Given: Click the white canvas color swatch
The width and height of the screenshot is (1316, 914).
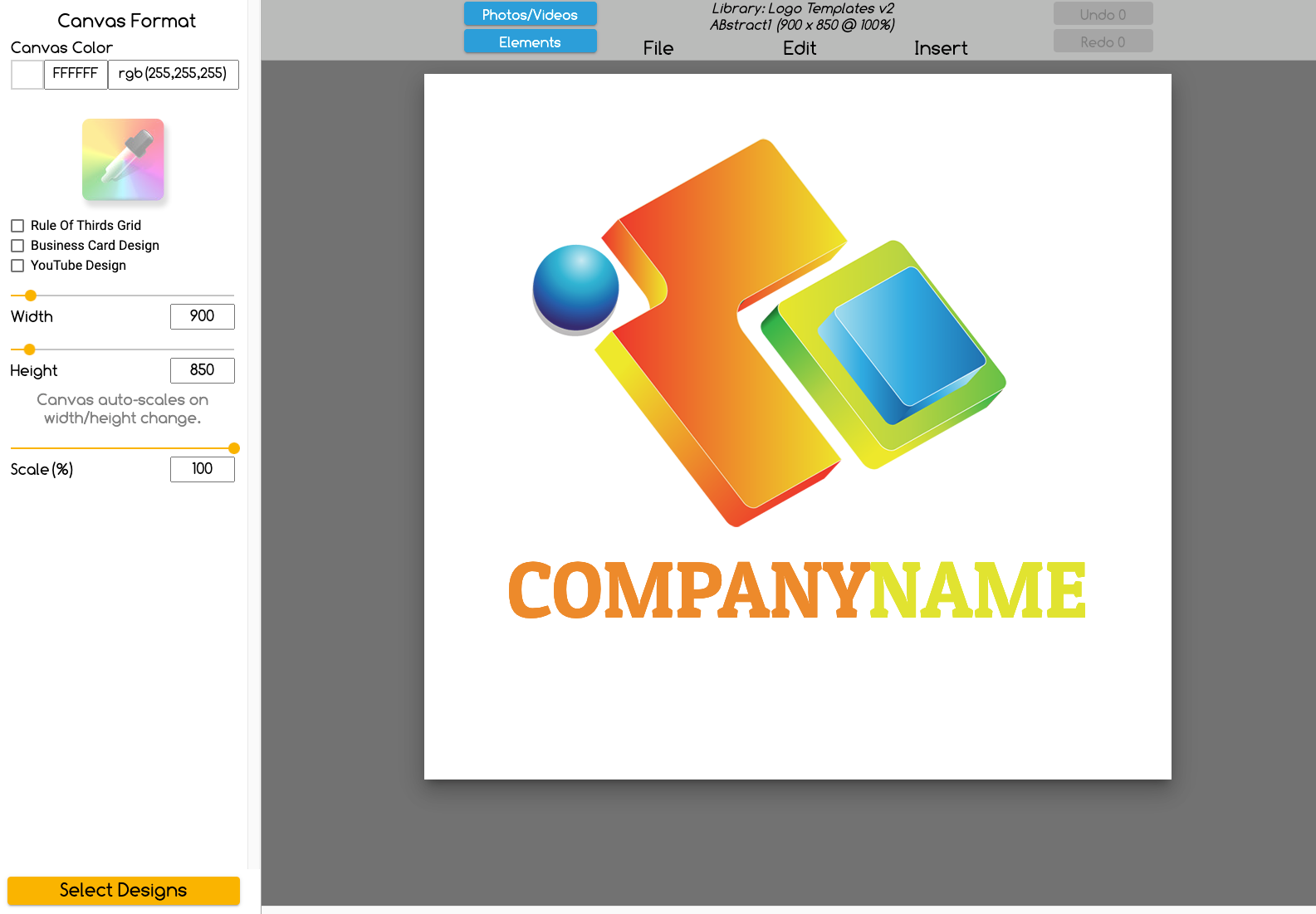Looking at the screenshot, I should point(27,75).
